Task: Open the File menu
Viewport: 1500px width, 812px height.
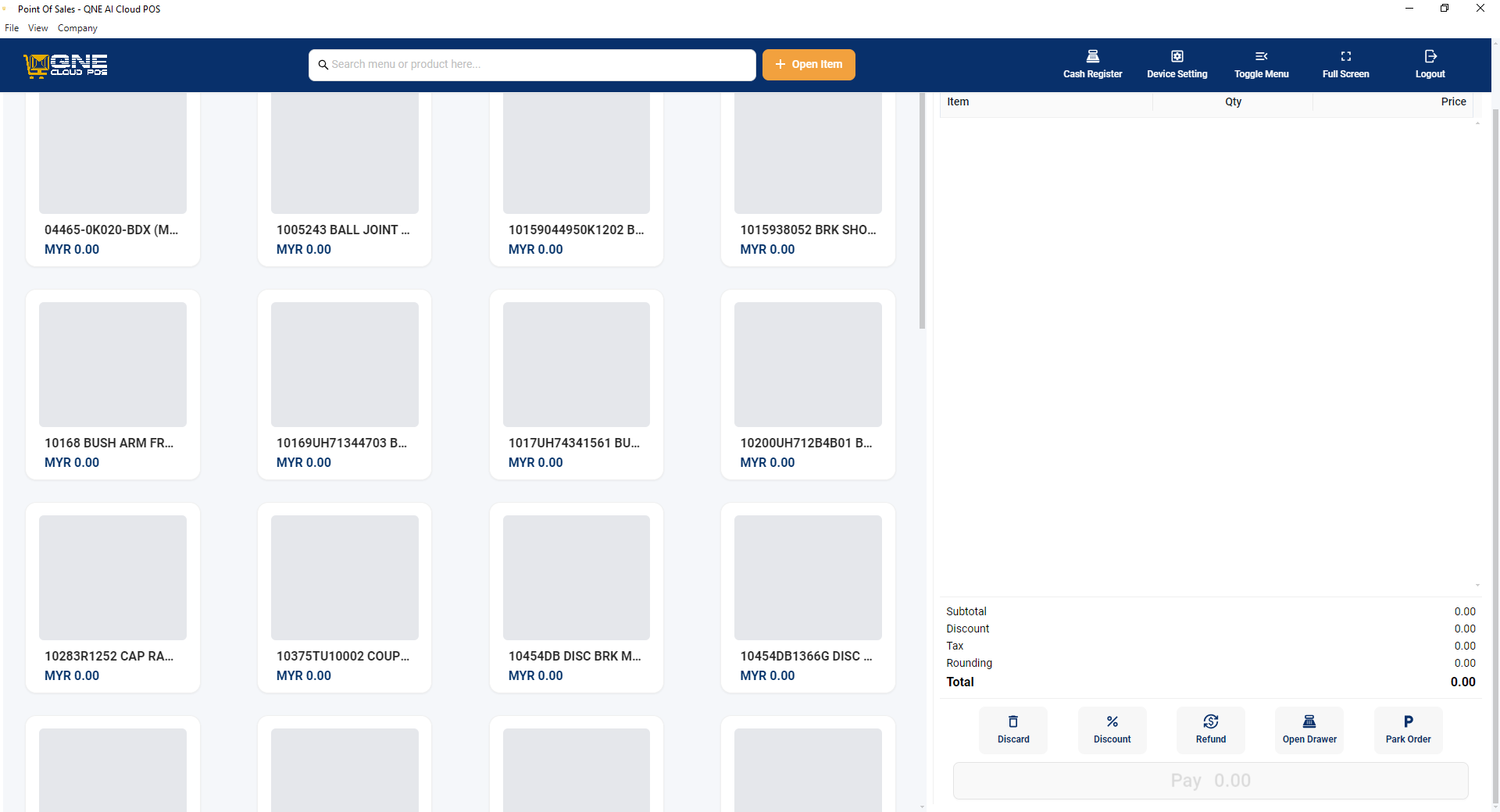Action: [12, 28]
